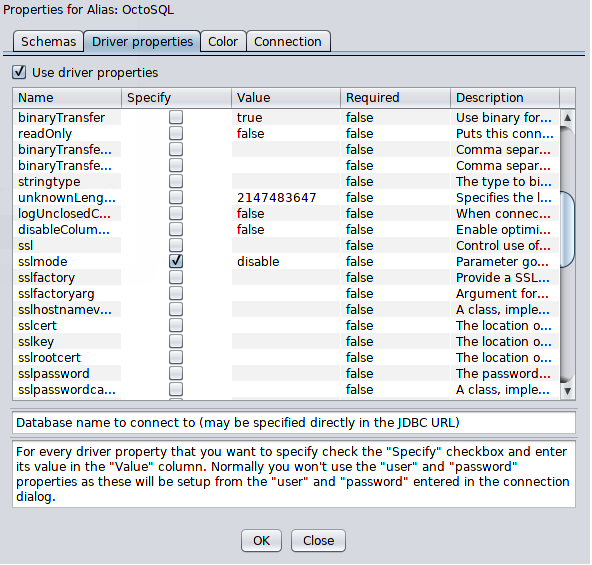The height and width of the screenshot is (565, 592).
Task: Tick the Specify checkbox for sslrootcert
Action: click(176, 357)
